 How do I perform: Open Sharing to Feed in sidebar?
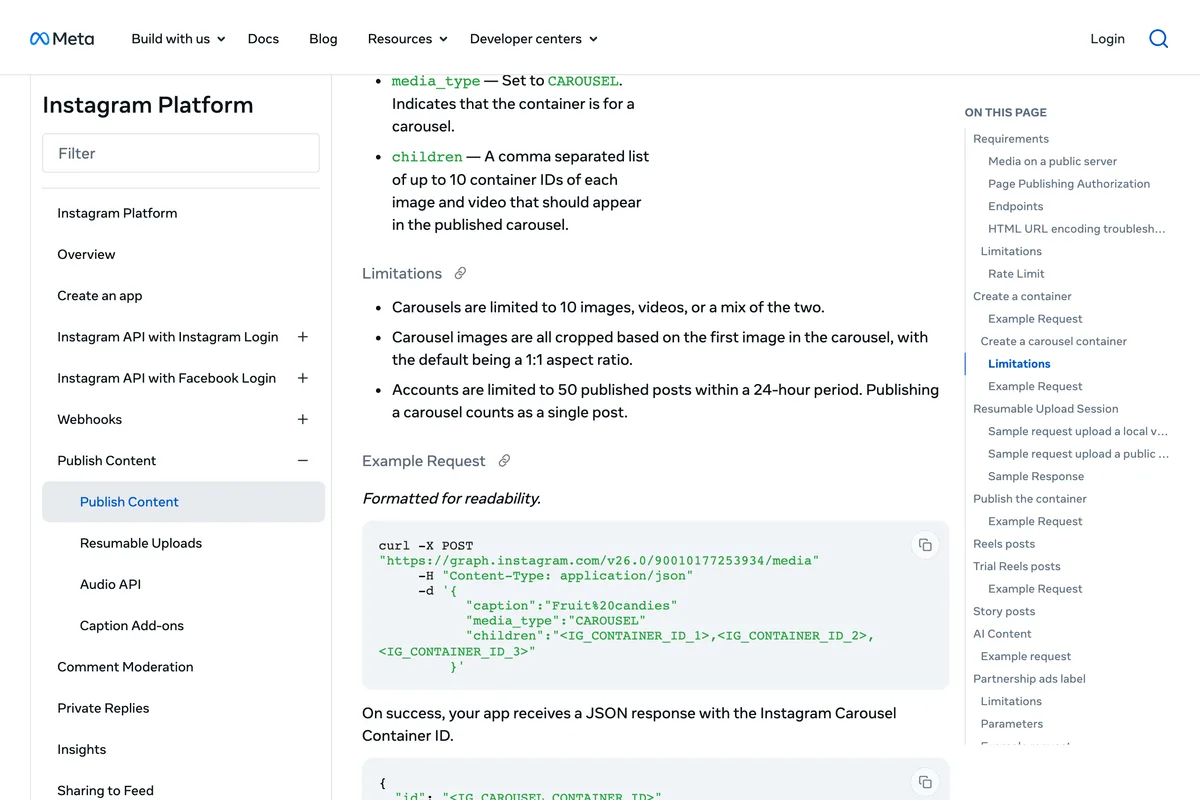coord(105,790)
